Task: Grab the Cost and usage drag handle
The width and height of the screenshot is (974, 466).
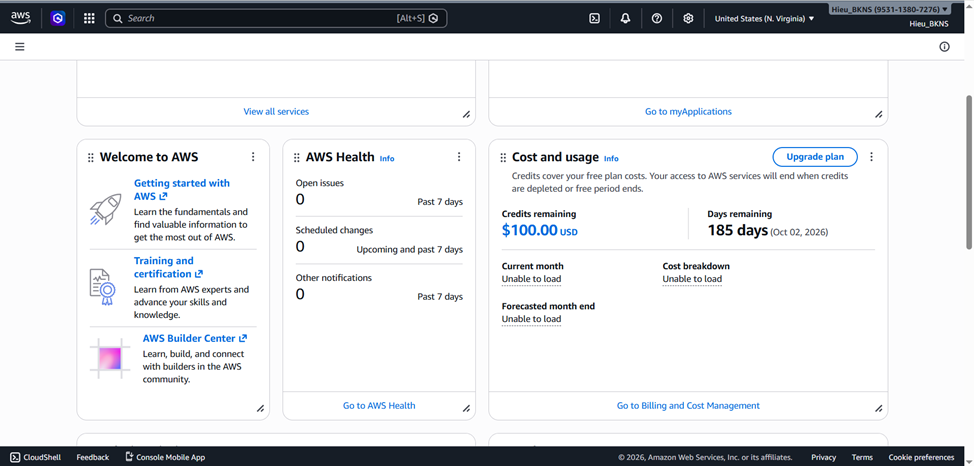Action: pos(503,158)
